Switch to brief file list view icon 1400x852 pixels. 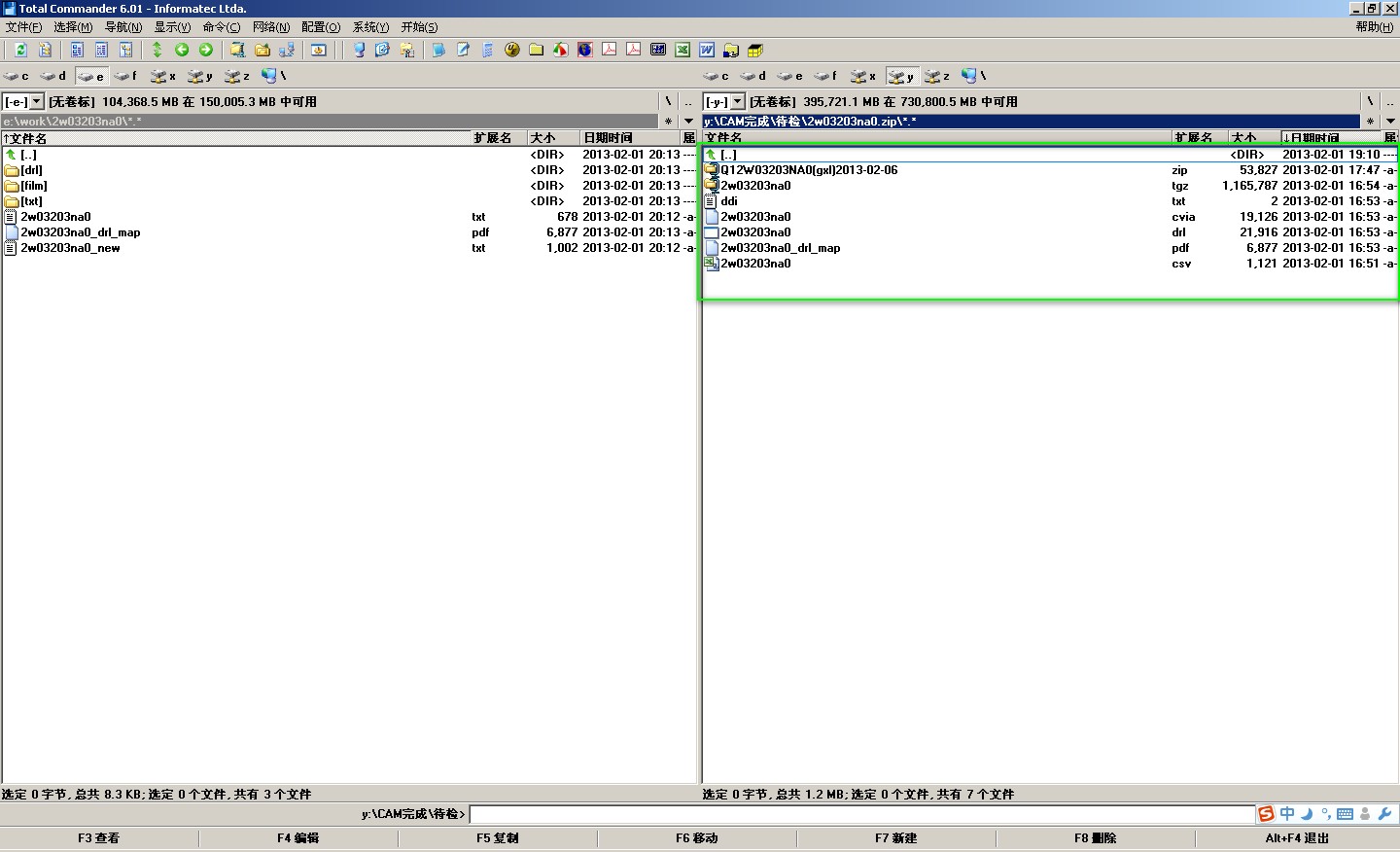[x=77, y=50]
